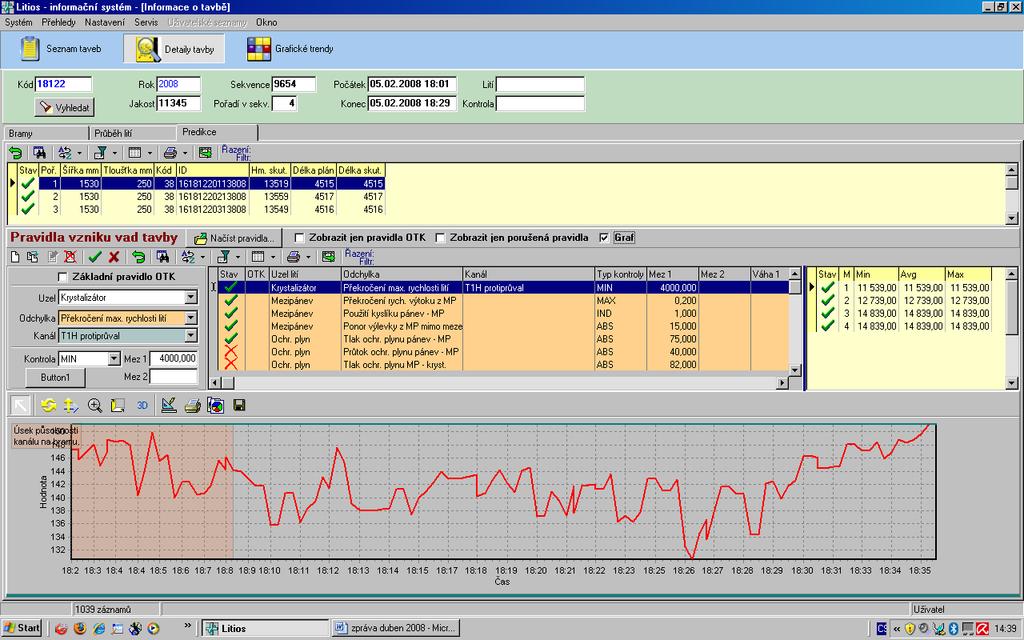Expand sort dropdown arrow in rules toolbar
This screenshot has width=1024, height=640.
click(x=202, y=257)
